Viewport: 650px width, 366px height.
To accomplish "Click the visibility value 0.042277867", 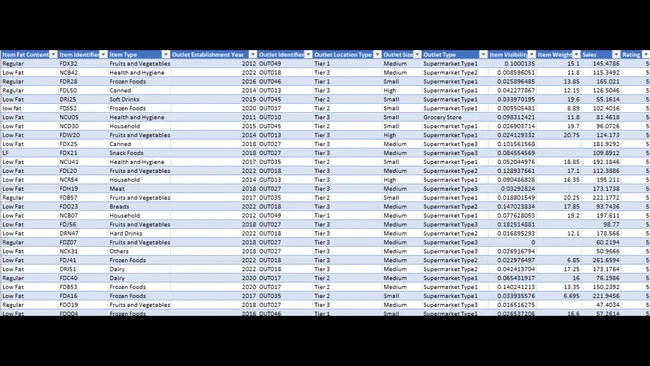I will point(512,90).
